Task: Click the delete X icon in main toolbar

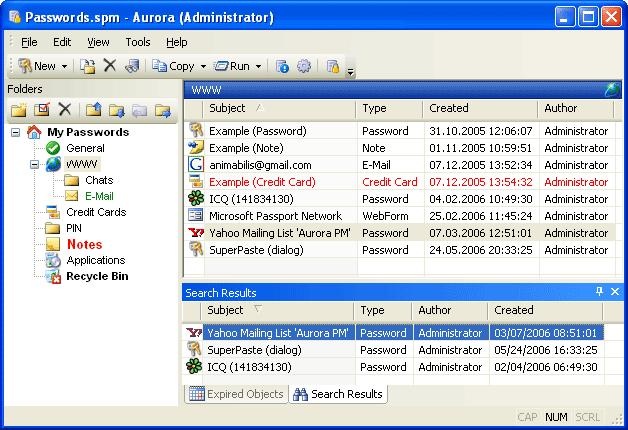Action: 110,66
